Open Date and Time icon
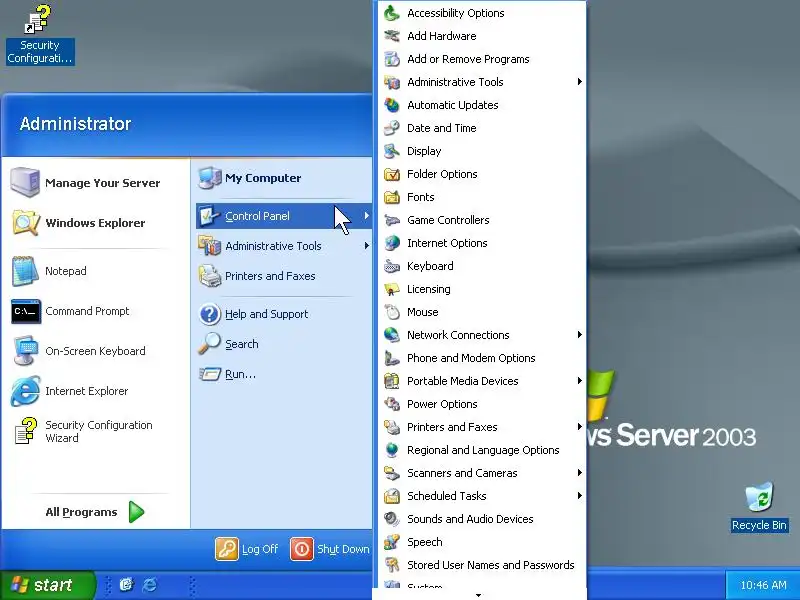 tap(392, 128)
